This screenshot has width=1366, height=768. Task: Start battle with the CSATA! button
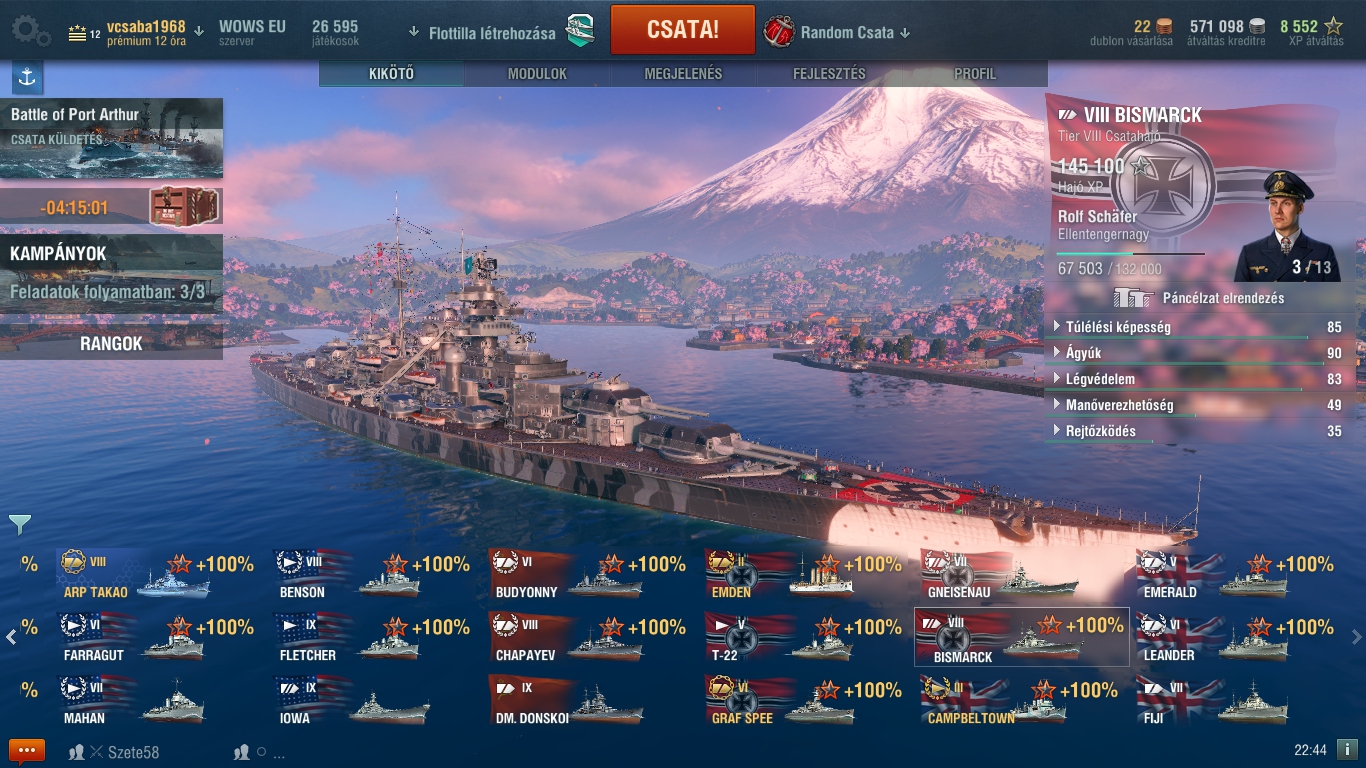683,30
